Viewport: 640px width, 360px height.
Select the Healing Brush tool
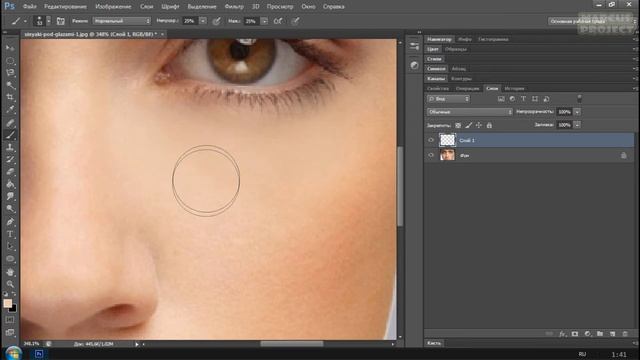[x=10, y=122]
